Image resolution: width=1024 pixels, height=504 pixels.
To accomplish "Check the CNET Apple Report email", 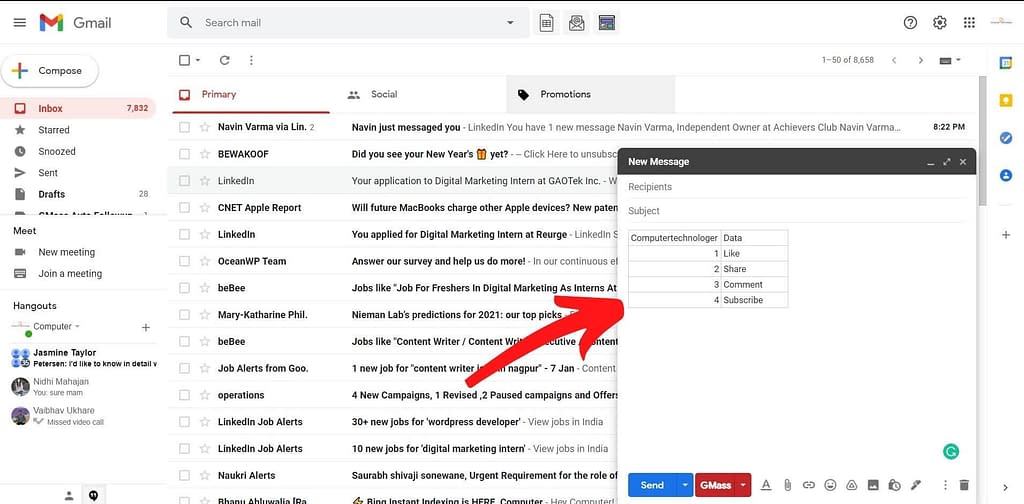I will [x=185, y=208].
